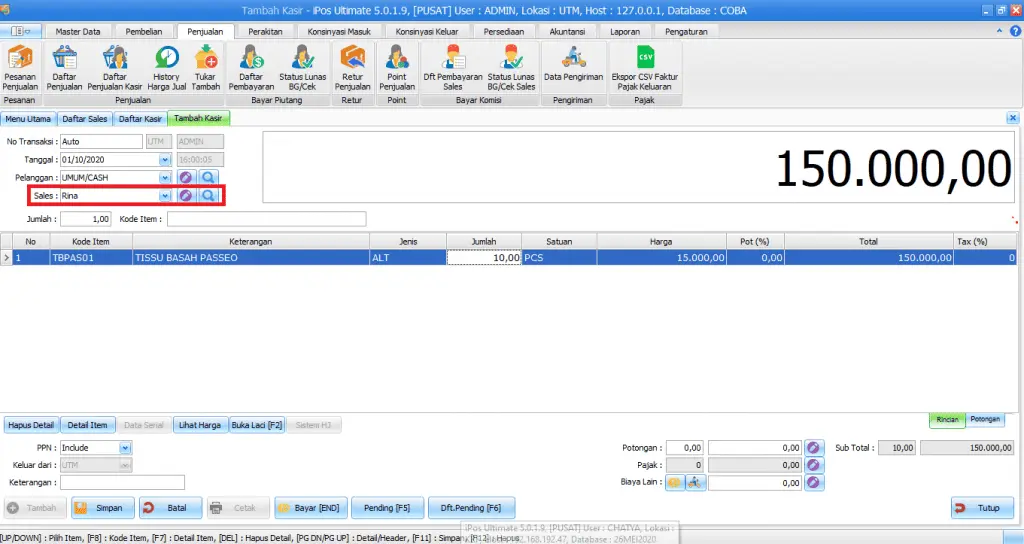Open Dft Pembayaran Sales icon

coord(453,68)
